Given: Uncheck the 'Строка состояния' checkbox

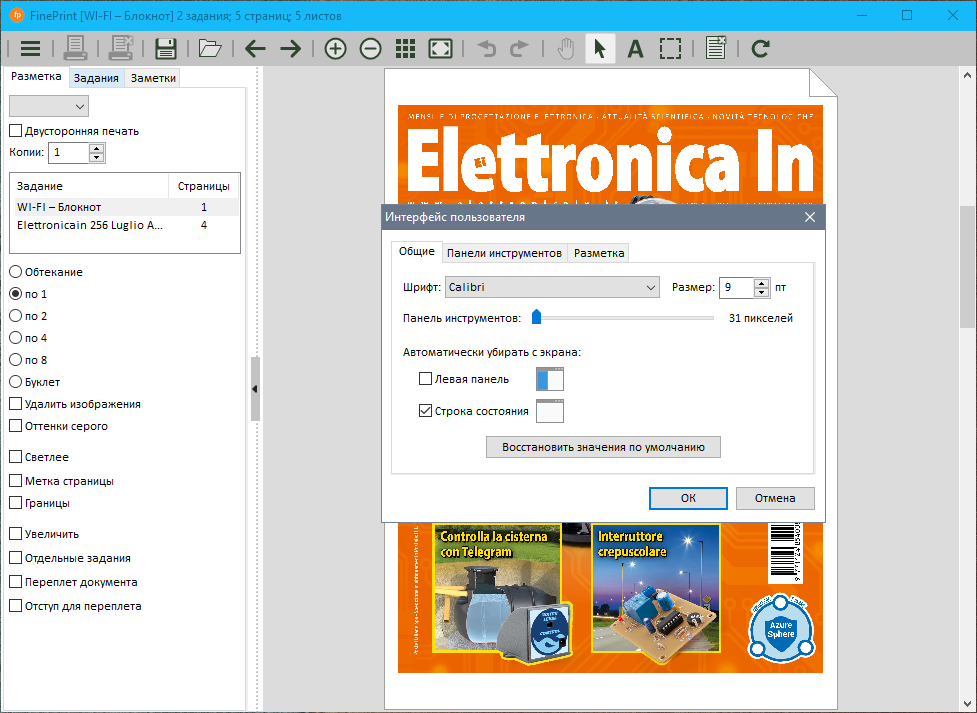Looking at the screenshot, I should pos(426,411).
